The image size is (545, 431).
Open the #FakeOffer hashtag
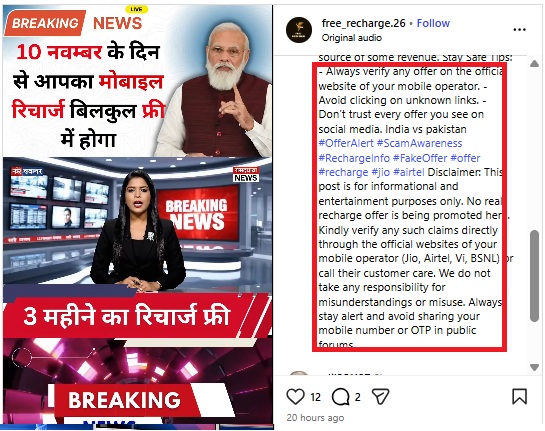tap(420, 158)
